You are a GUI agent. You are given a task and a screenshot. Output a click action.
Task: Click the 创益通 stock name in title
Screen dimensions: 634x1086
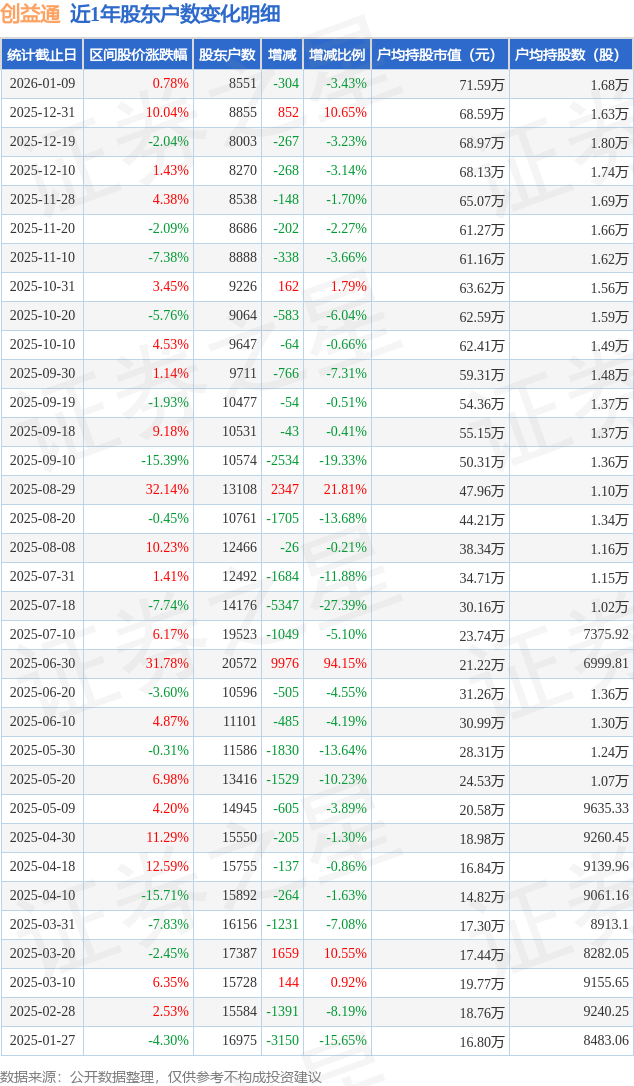click(31, 14)
